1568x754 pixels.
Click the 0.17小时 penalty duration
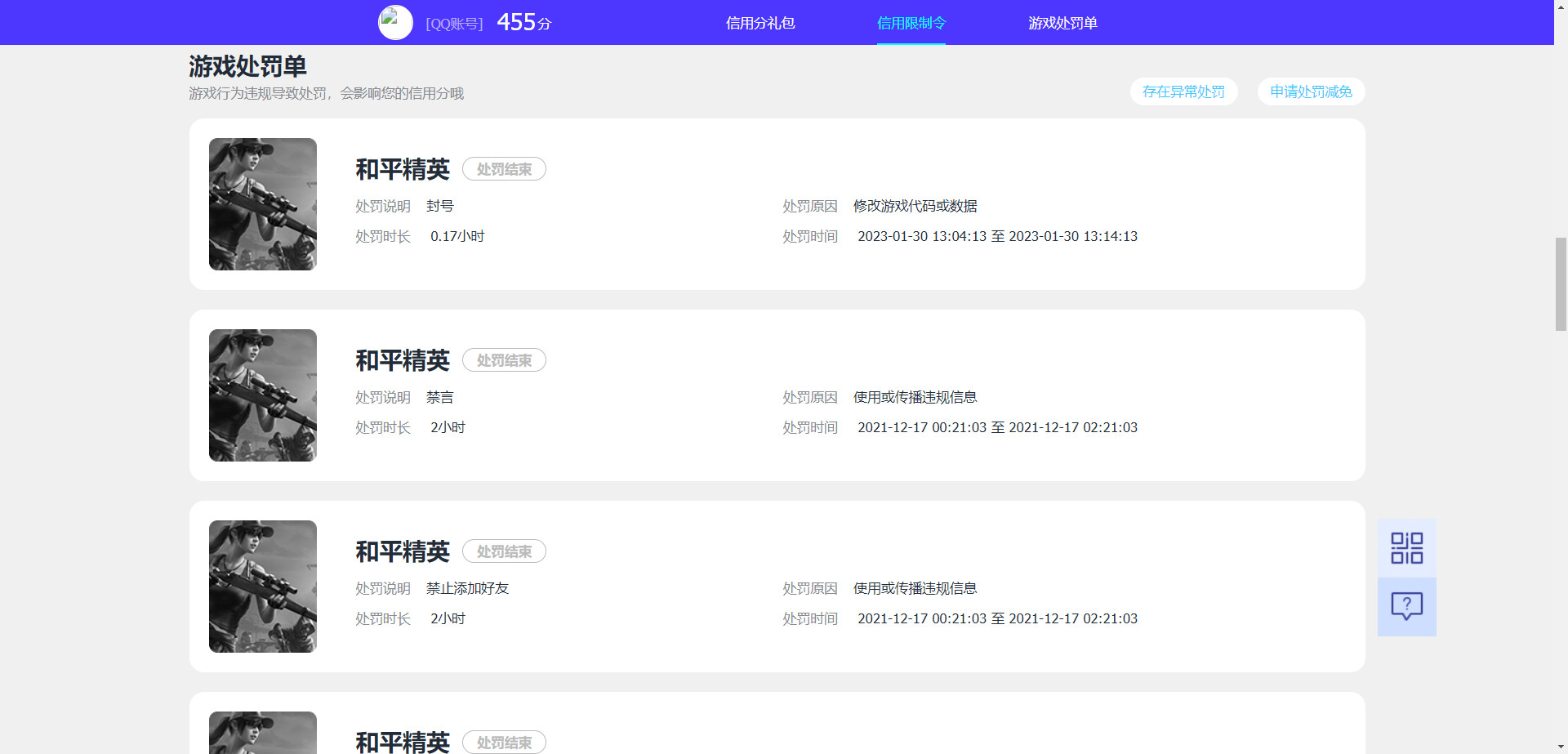click(x=457, y=236)
